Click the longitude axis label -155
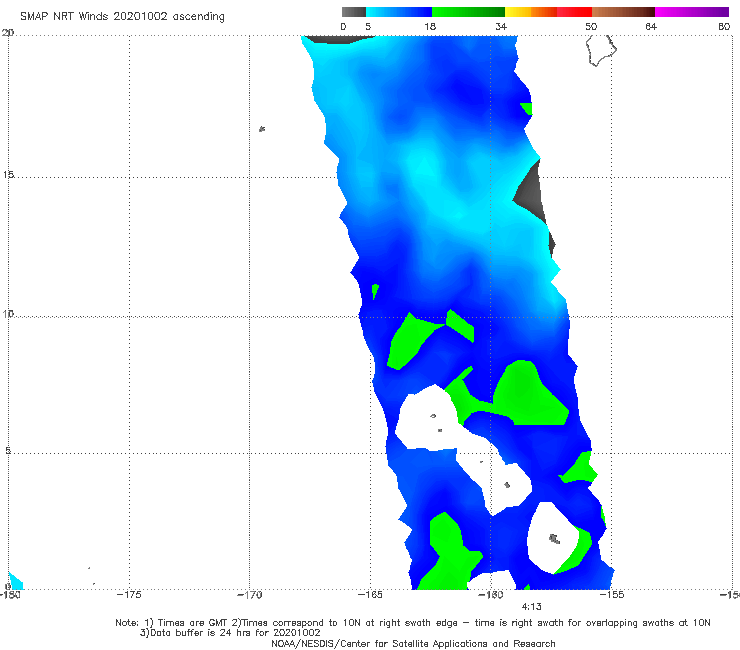This screenshot has height=650, width=740. point(612,595)
